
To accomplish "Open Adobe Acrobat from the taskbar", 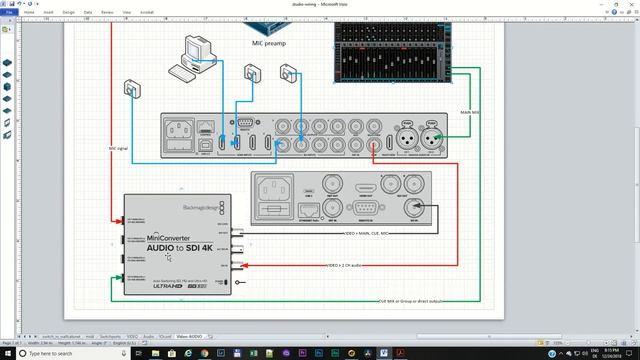I will (400, 353).
